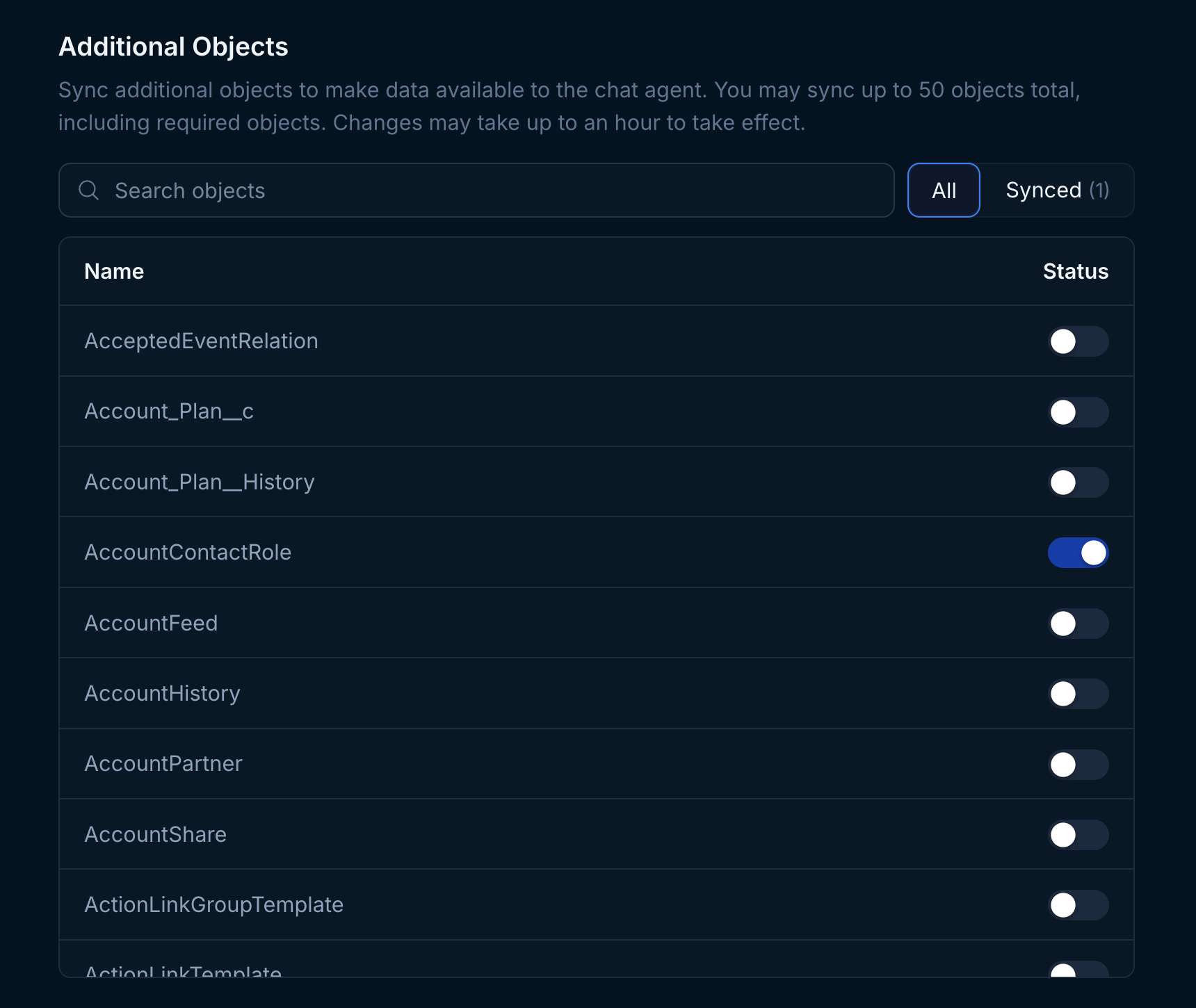Enable the AccountHistory status toggle
Image resolution: width=1196 pixels, height=1008 pixels.
click(x=1078, y=693)
